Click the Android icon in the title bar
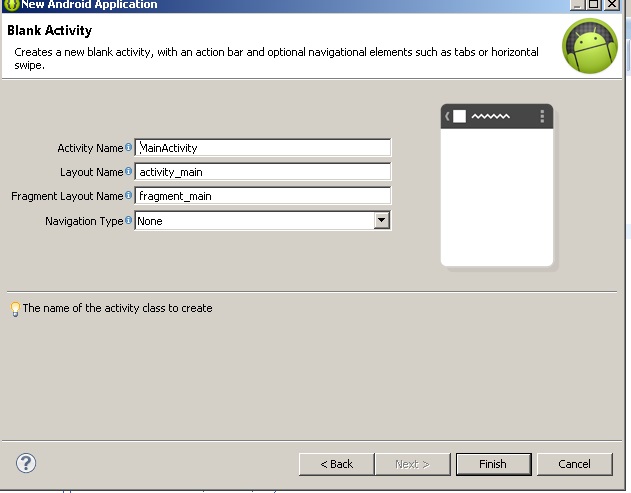 (x=12, y=5)
